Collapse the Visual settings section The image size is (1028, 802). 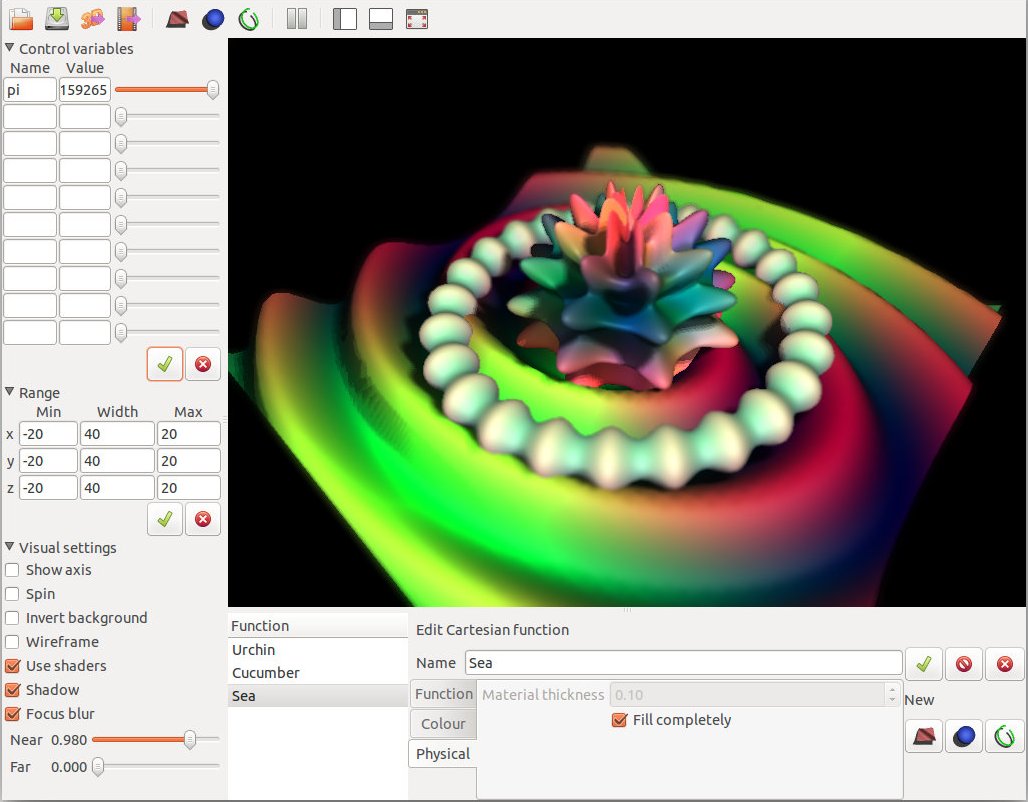10,547
